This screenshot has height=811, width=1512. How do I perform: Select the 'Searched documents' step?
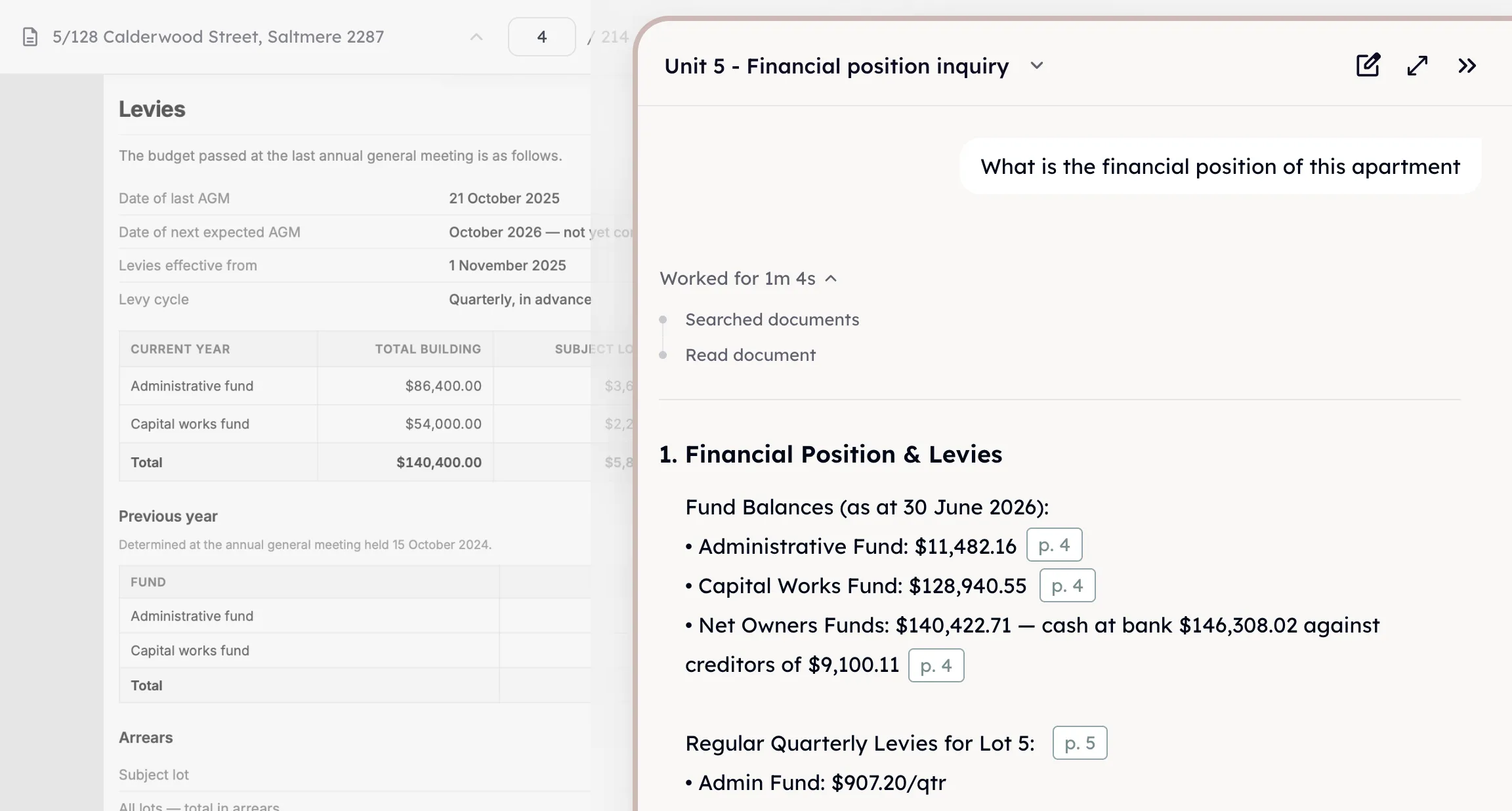pos(772,320)
